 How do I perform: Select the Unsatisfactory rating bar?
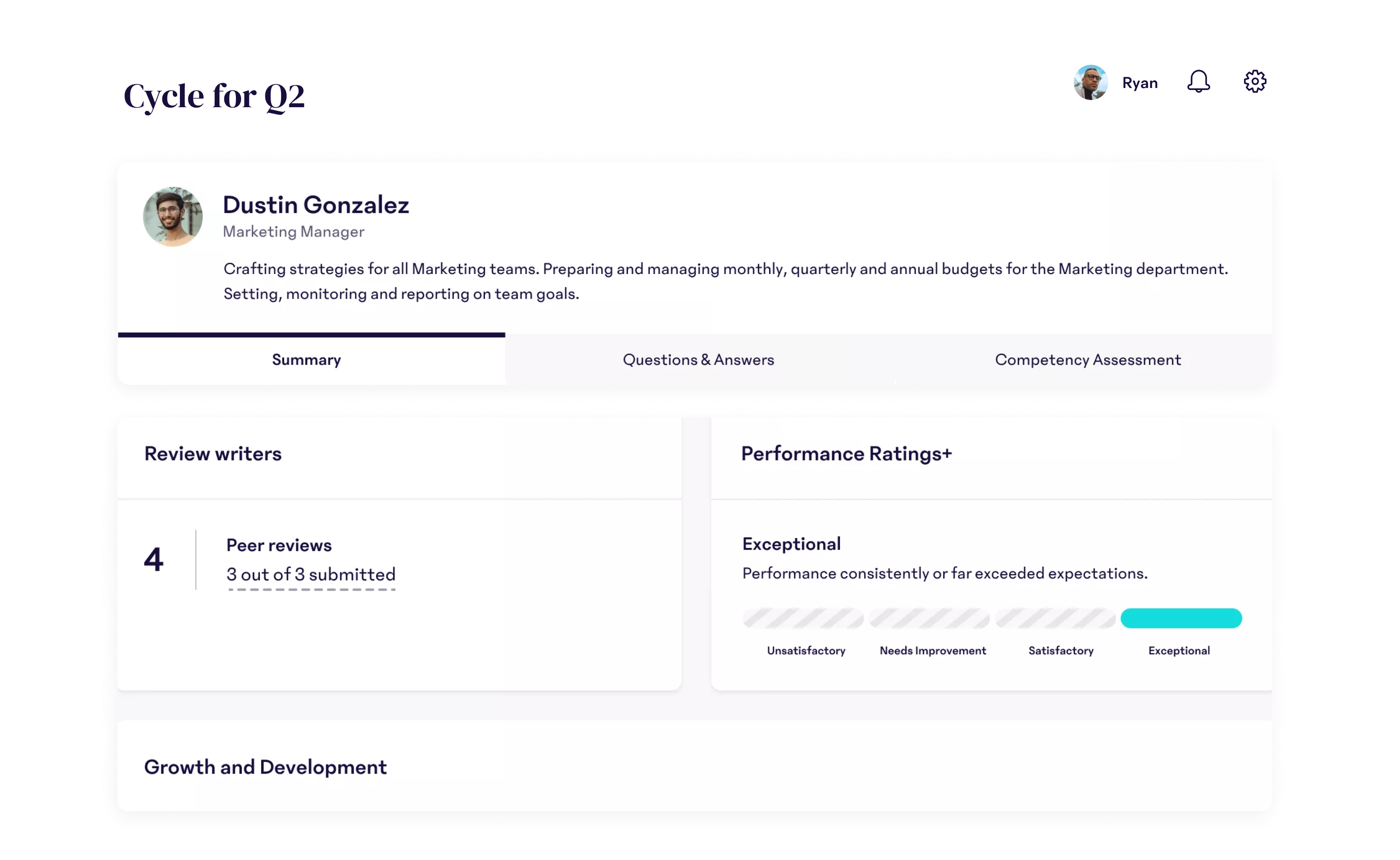point(803,618)
